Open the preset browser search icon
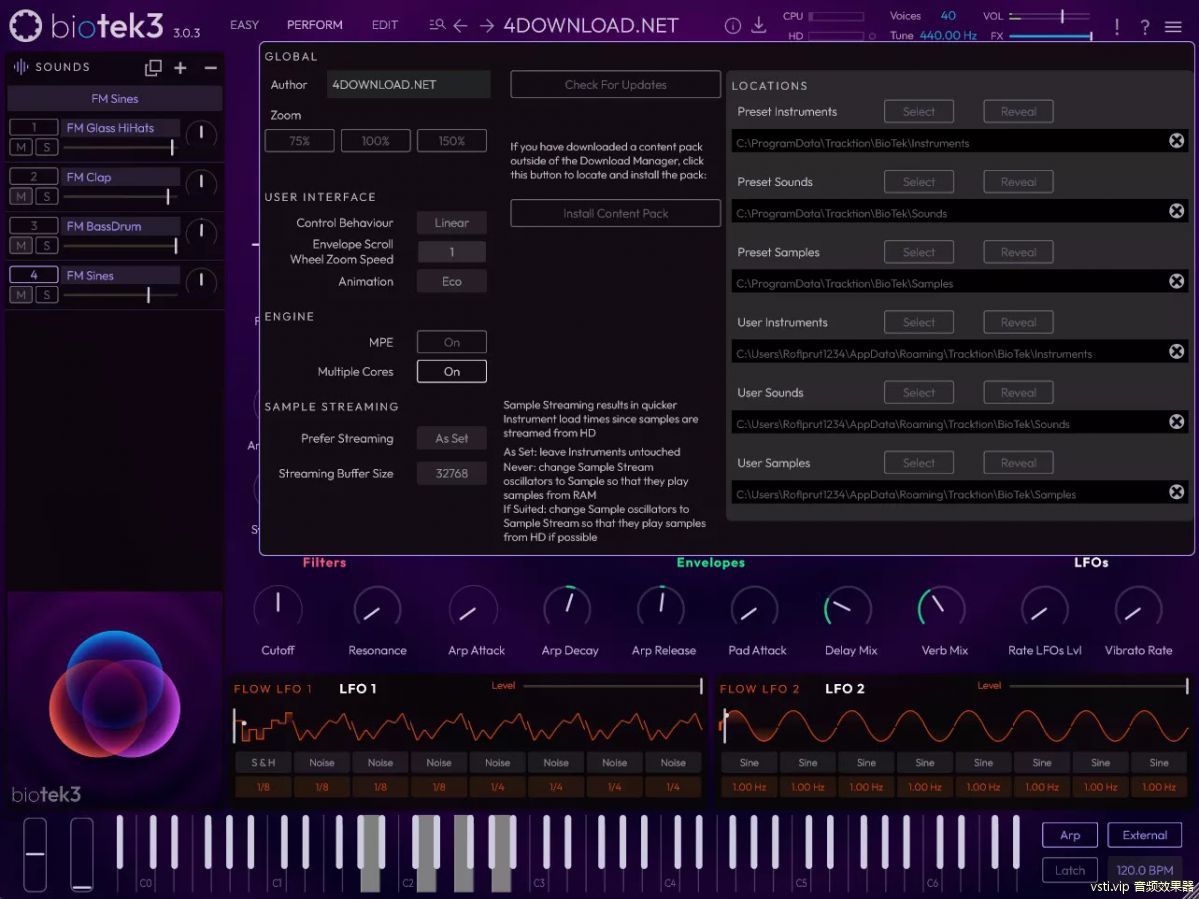This screenshot has width=1199, height=899. pos(437,25)
